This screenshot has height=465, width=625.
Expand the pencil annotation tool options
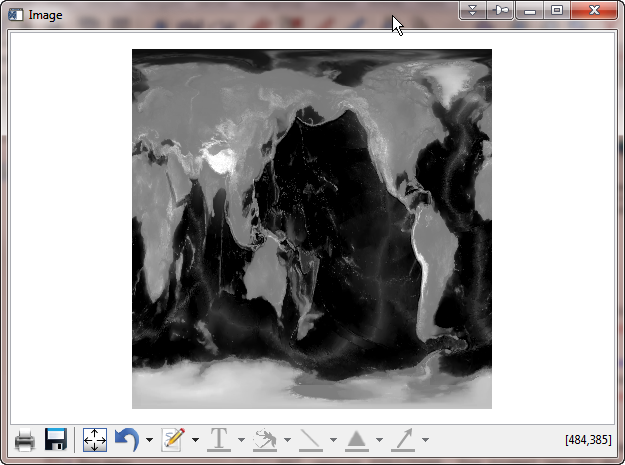tap(195, 440)
